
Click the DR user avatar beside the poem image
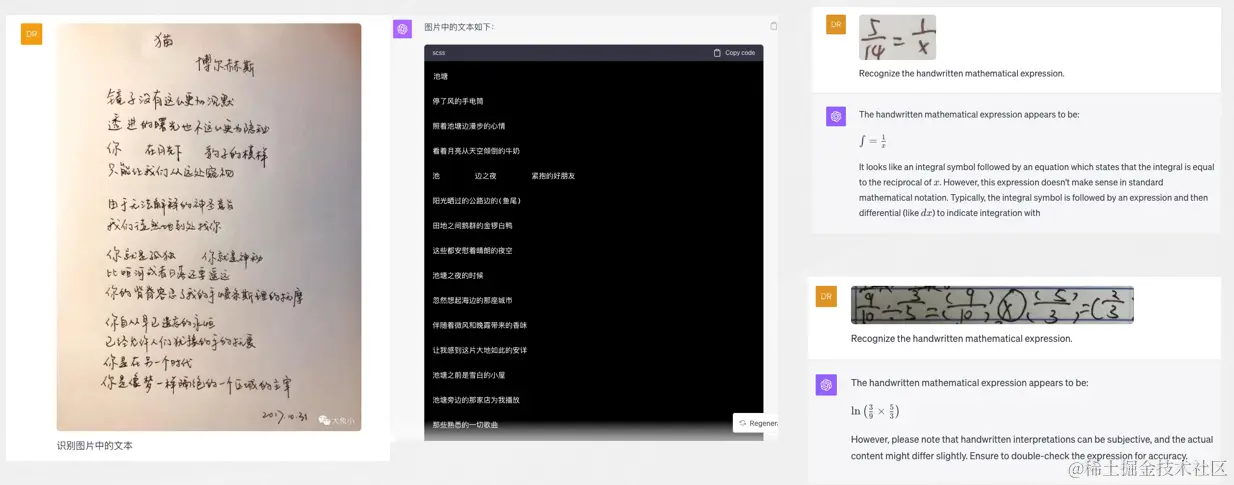click(32, 34)
